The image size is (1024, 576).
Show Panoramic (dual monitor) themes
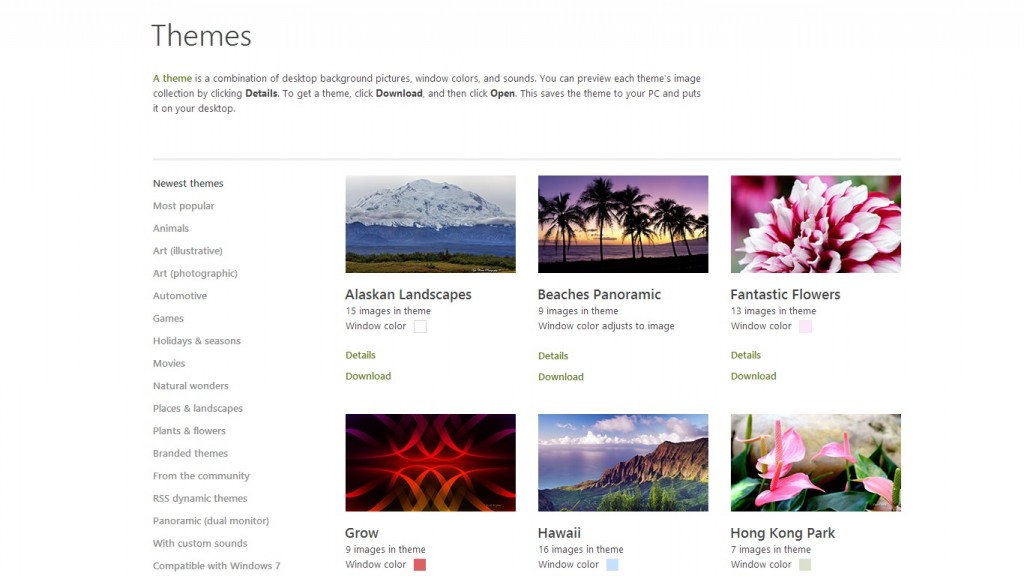point(211,521)
